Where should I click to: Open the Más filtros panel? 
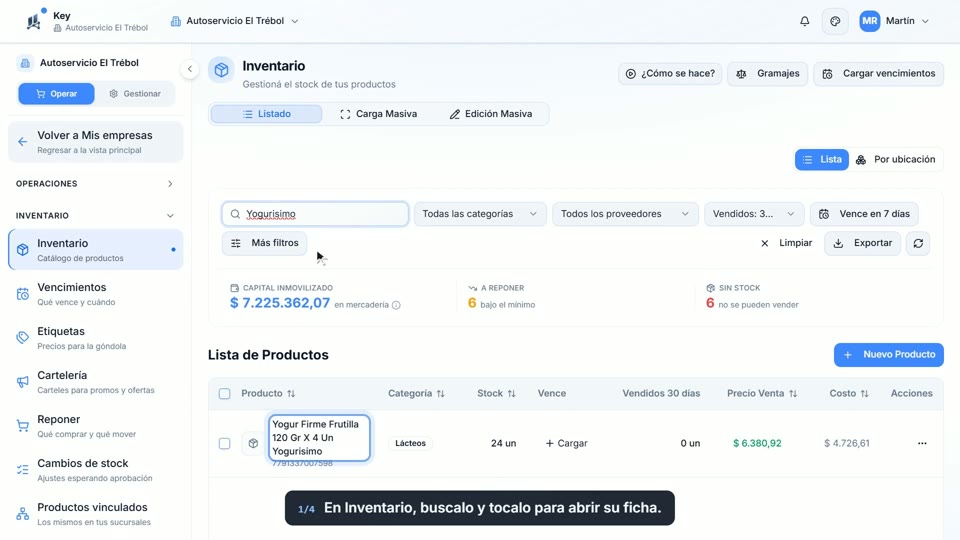(x=264, y=243)
